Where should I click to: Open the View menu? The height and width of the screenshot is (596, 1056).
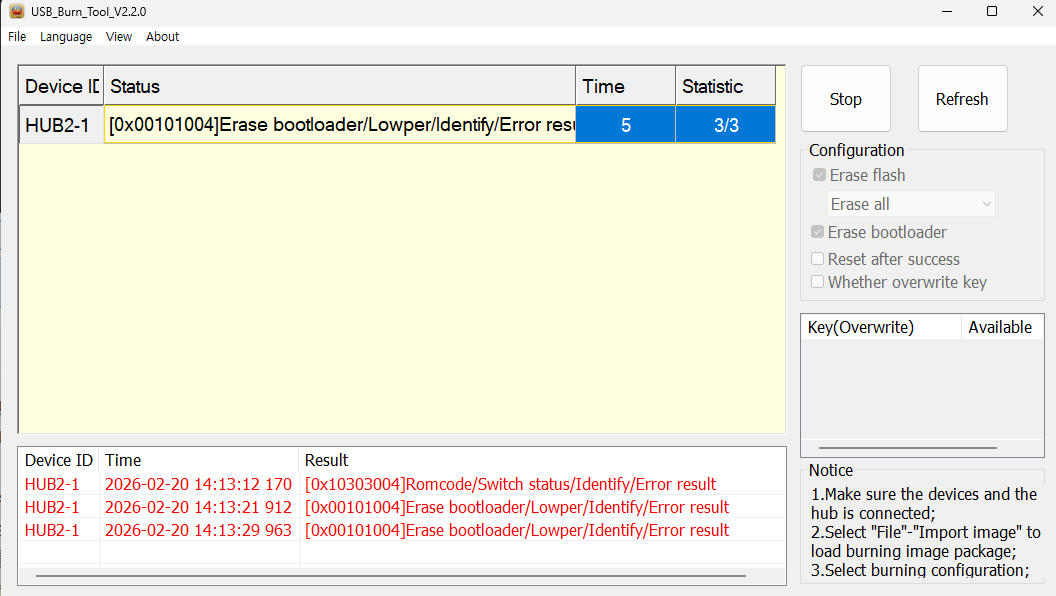coord(119,37)
